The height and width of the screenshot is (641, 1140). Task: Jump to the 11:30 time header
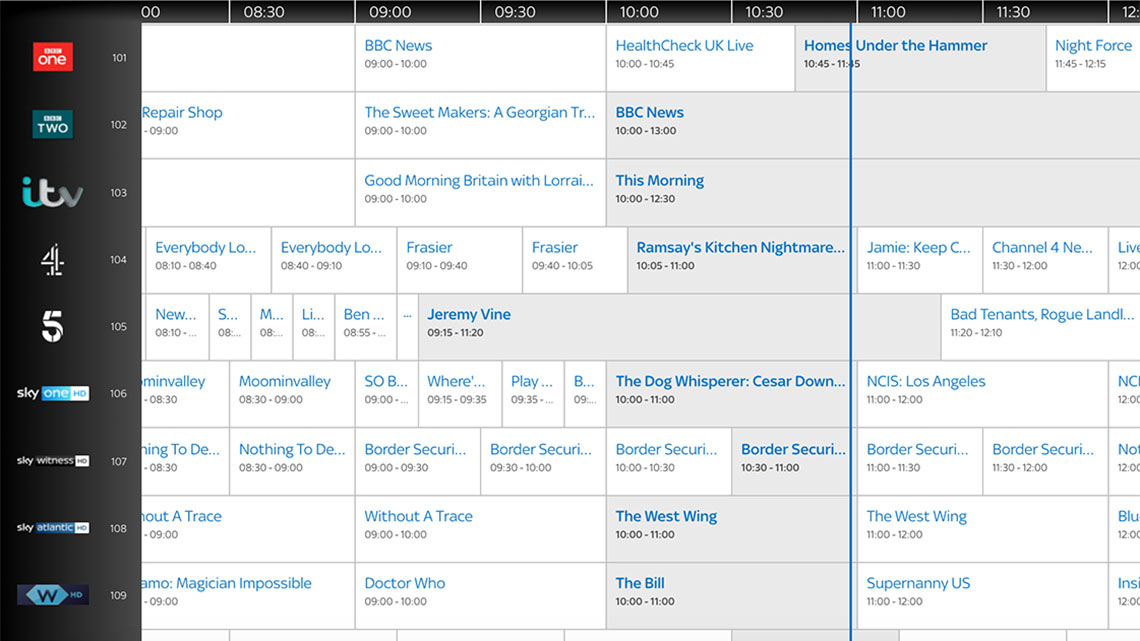point(1013,12)
